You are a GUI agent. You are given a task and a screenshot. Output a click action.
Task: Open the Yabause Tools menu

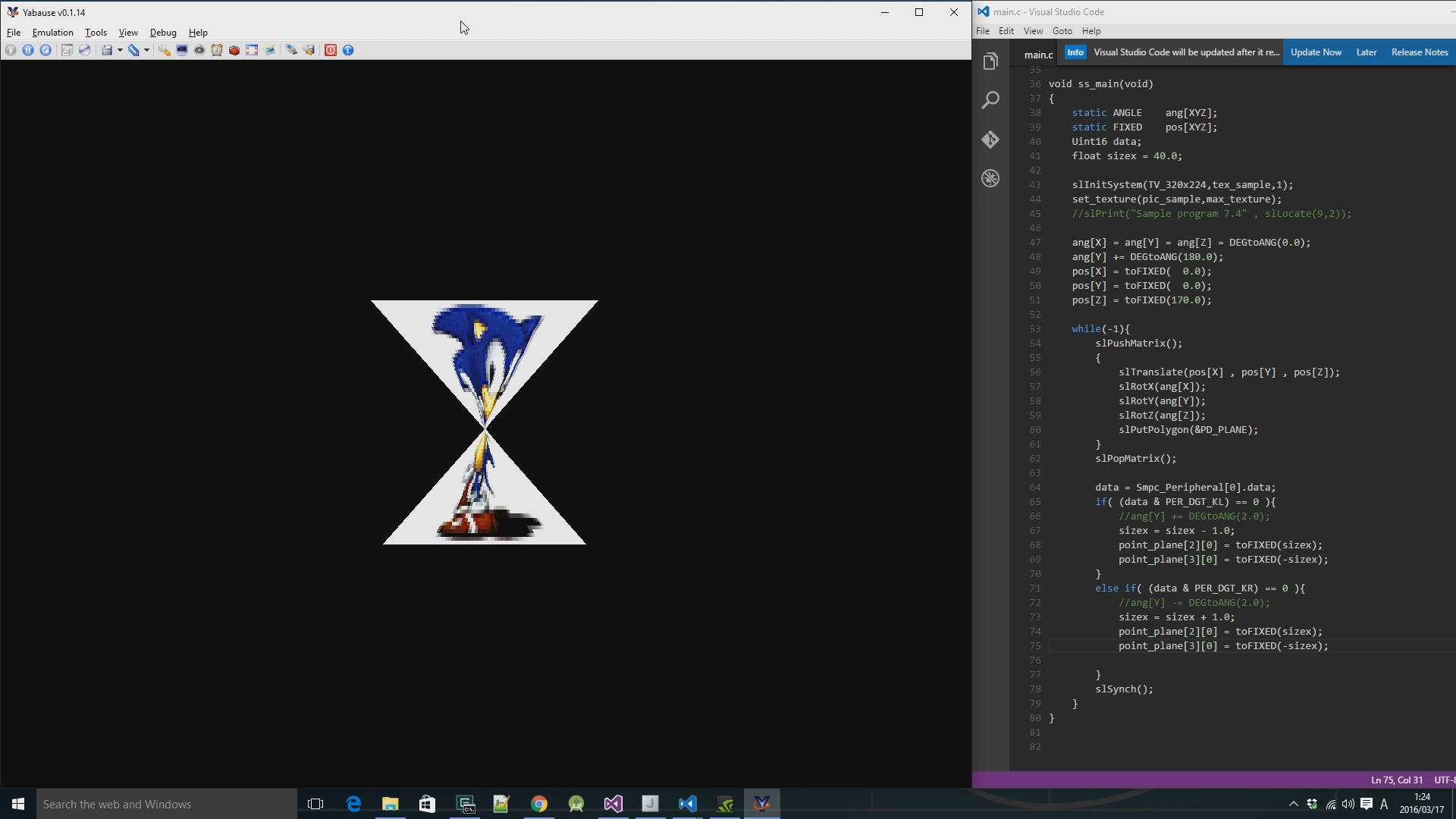coord(96,33)
